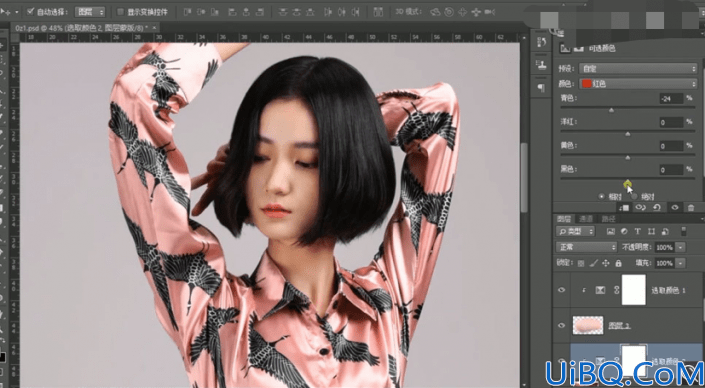Click the Distribute top edges icon

[x=282, y=12]
